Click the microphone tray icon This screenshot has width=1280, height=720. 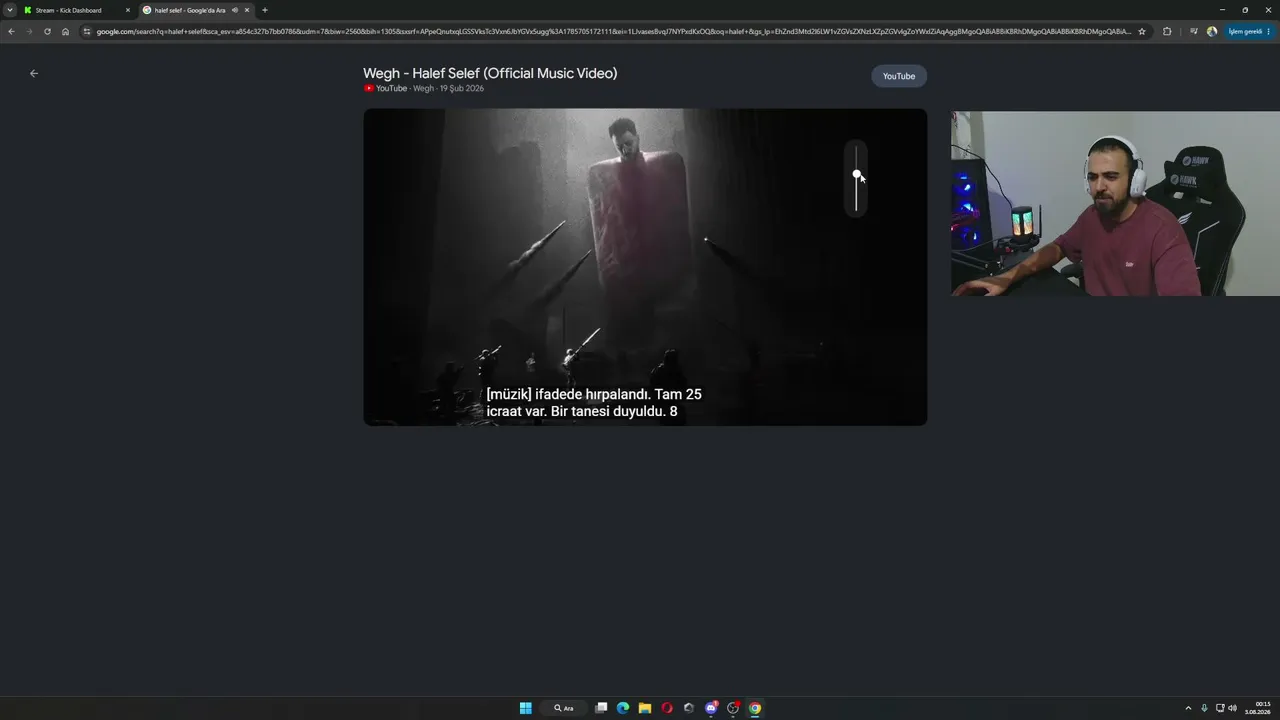[x=1204, y=708]
